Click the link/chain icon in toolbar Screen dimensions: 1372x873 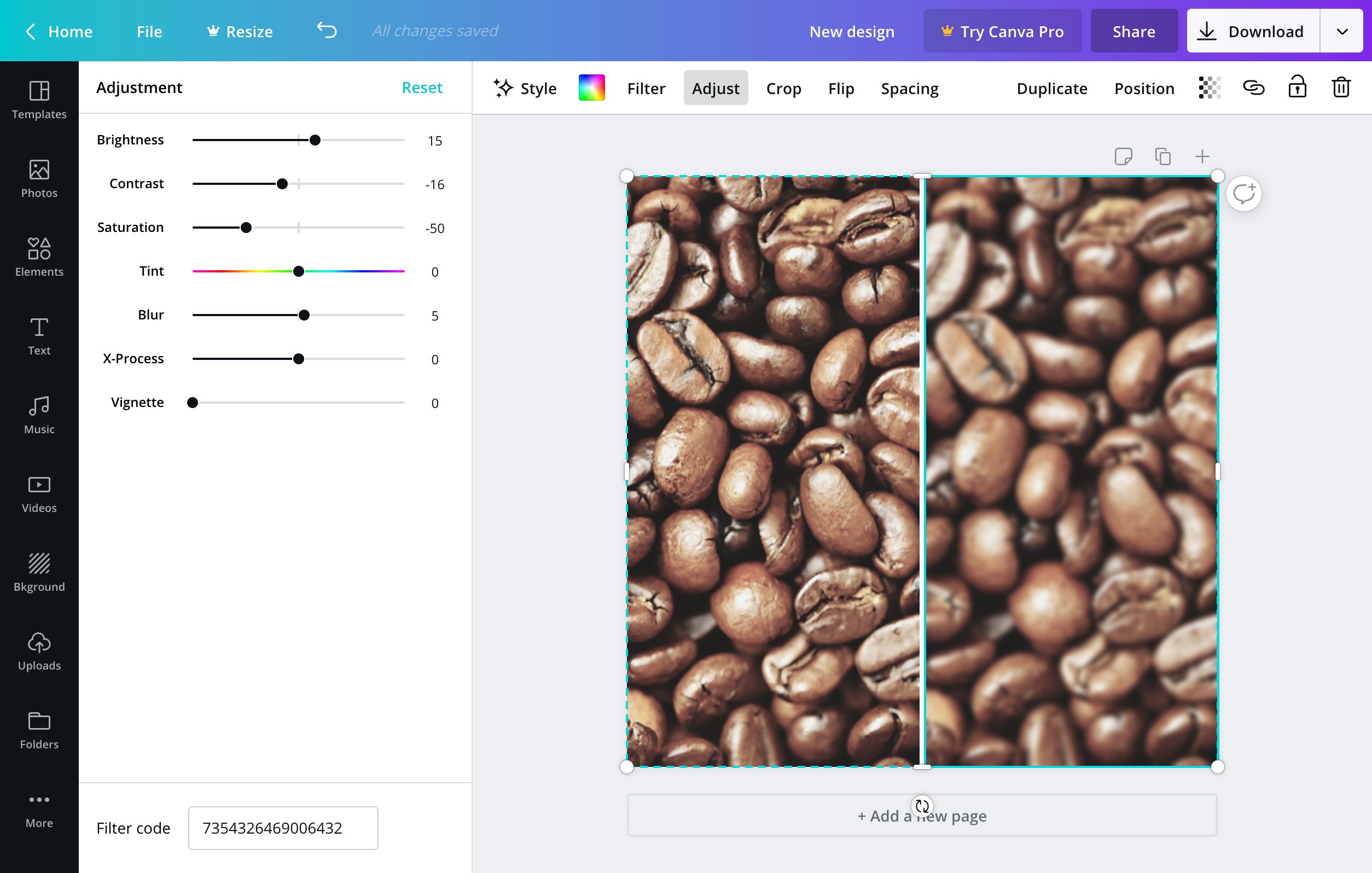(1254, 88)
